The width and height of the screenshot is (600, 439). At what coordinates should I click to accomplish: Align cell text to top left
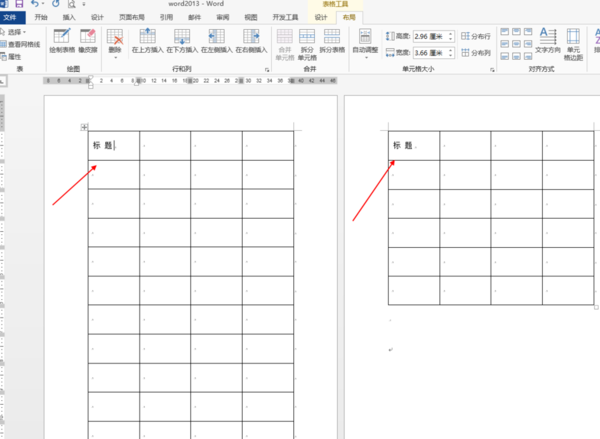[505, 32]
